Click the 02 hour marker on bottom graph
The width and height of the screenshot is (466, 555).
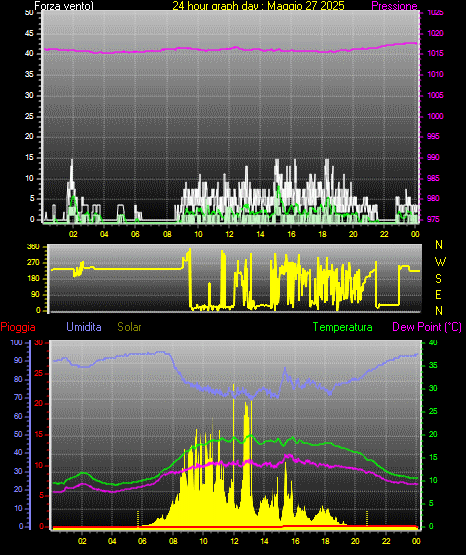pos(82,541)
